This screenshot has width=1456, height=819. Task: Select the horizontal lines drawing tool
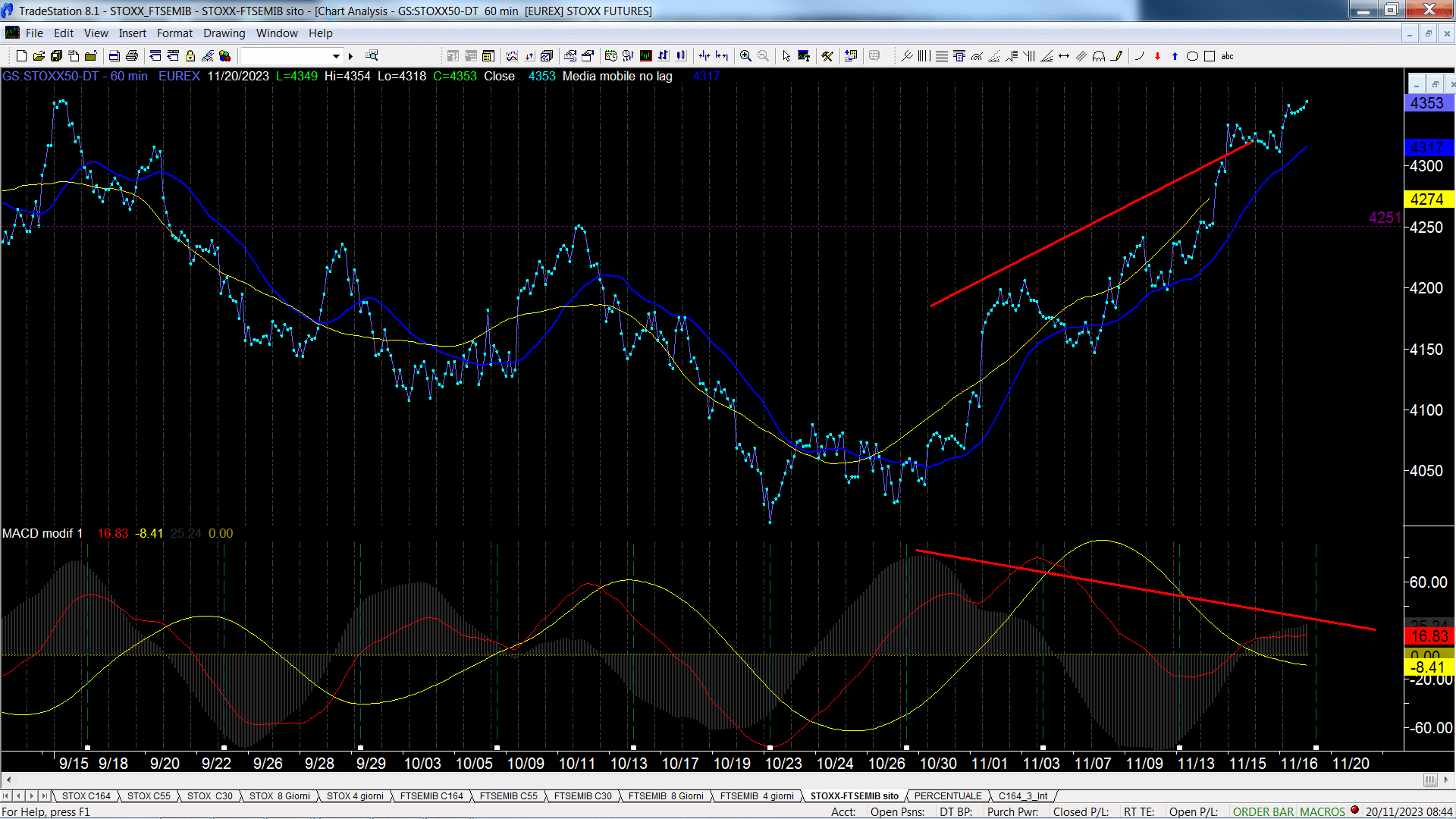pos(941,56)
